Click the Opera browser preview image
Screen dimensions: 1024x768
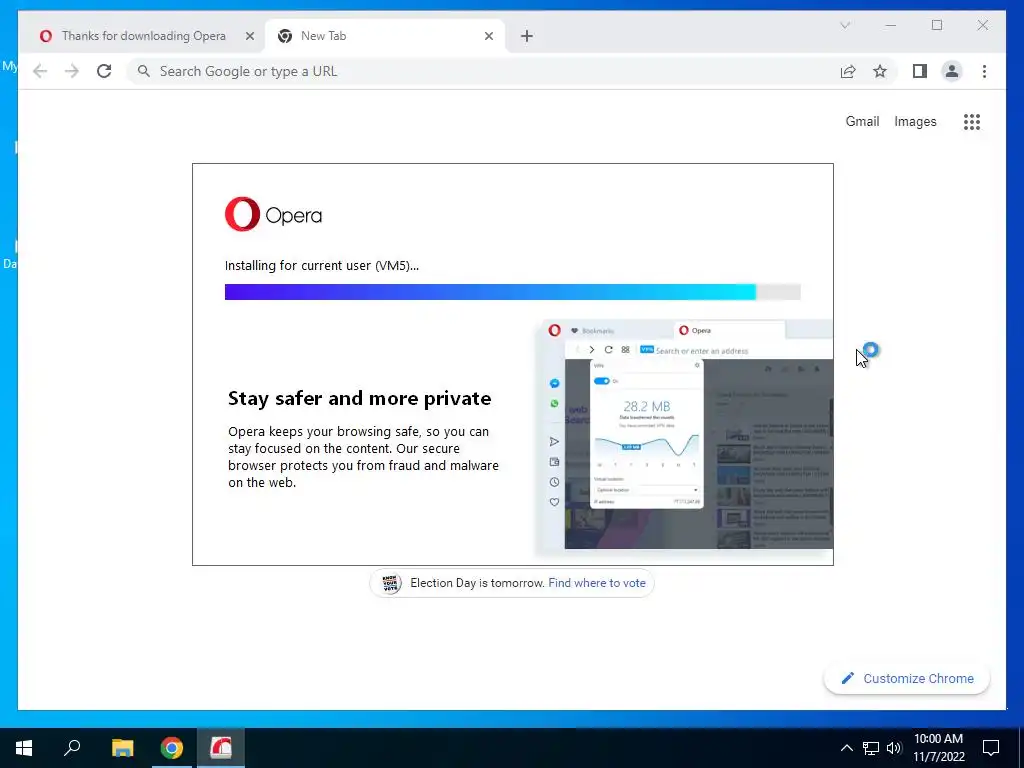click(x=684, y=438)
